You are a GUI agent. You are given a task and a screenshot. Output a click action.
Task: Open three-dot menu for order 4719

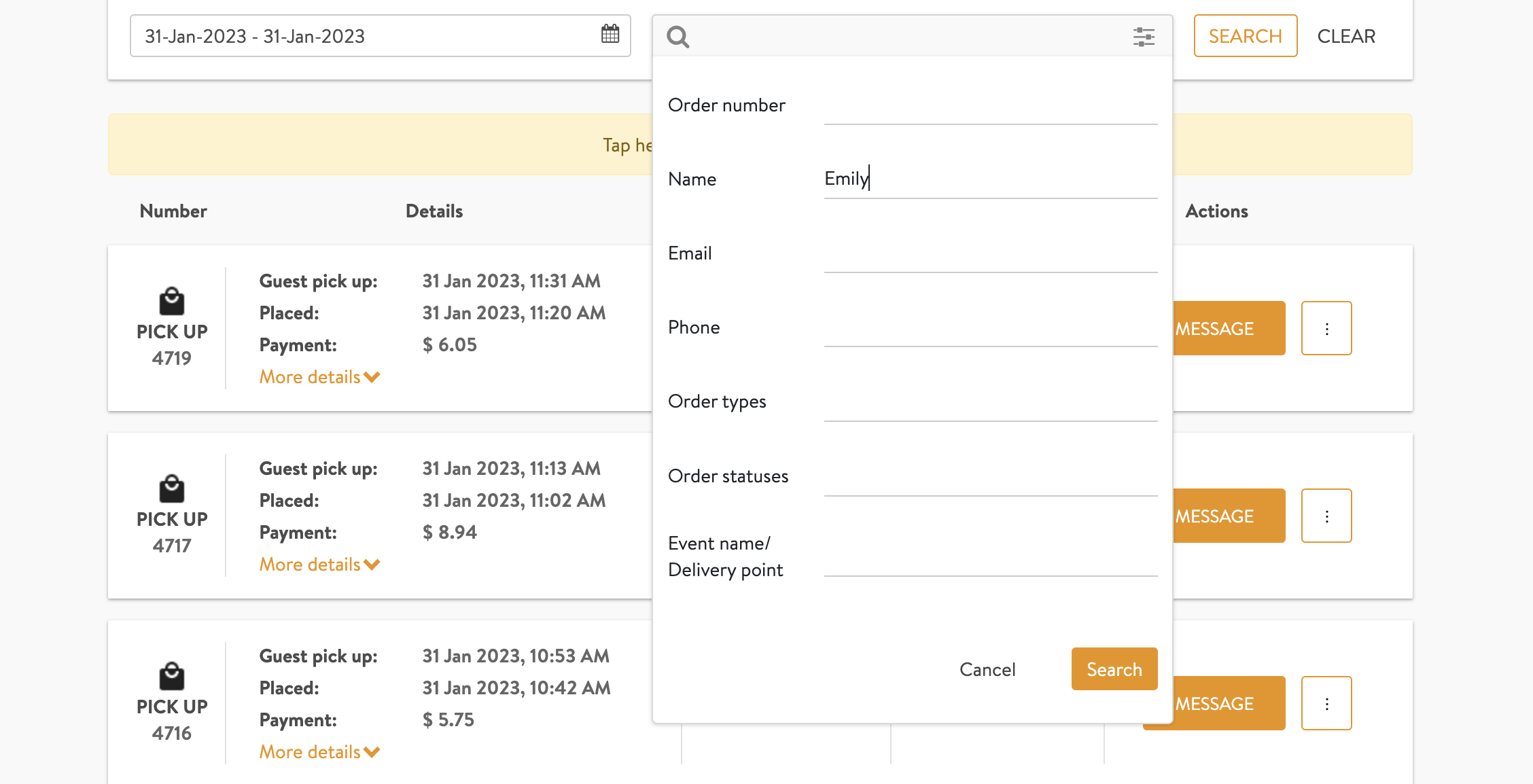click(x=1326, y=329)
